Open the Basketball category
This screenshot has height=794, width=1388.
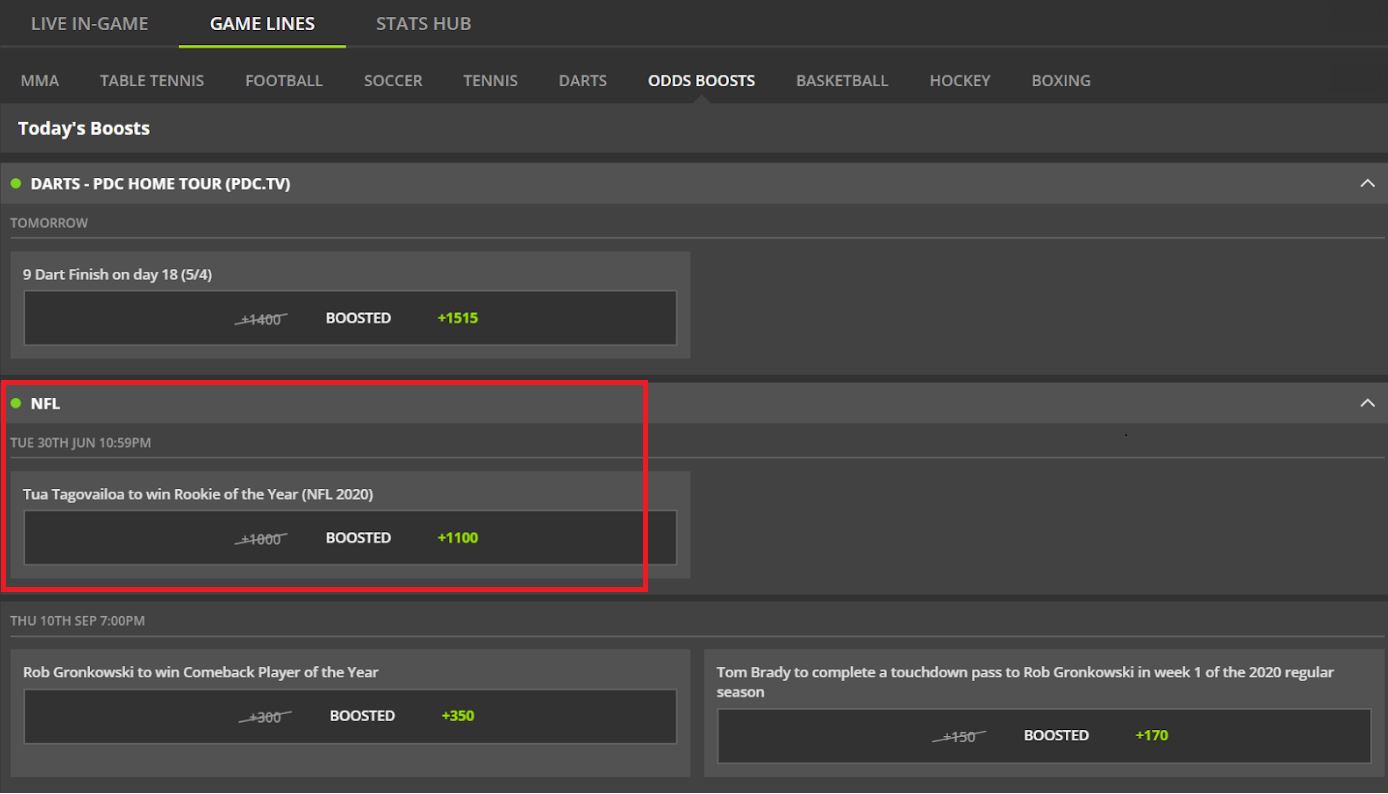(x=842, y=80)
